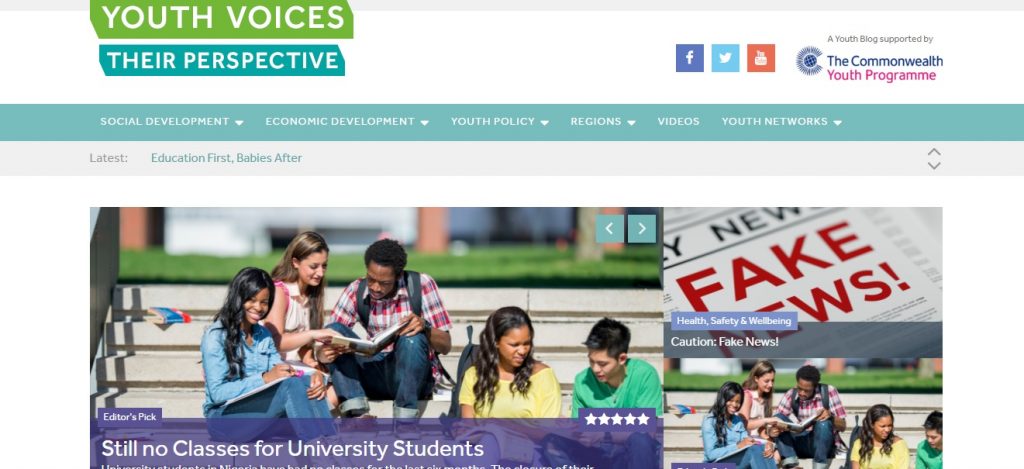Open the Videos menu item
The height and width of the screenshot is (469, 1024).
(x=679, y=121)
